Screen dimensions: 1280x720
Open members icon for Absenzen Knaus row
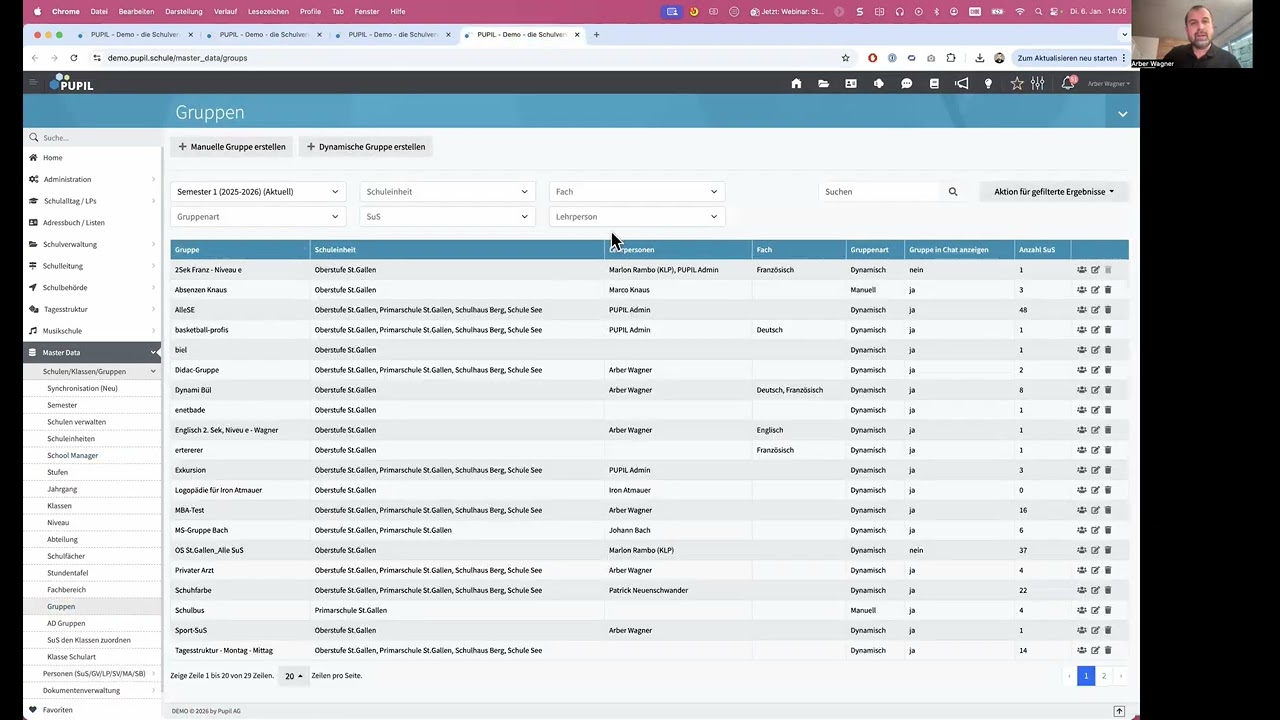click(1082, 290)
